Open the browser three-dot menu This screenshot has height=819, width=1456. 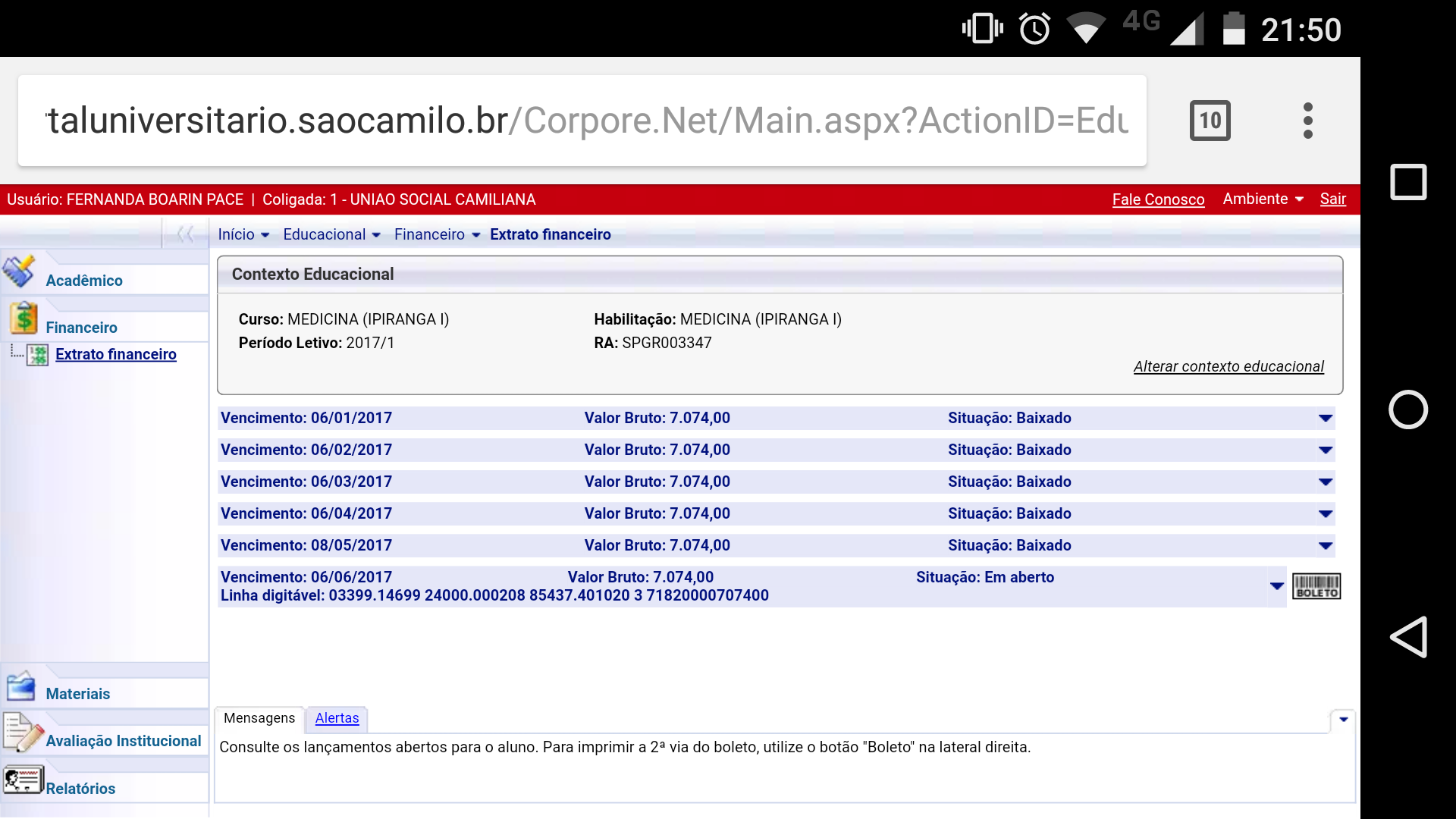1307,121
